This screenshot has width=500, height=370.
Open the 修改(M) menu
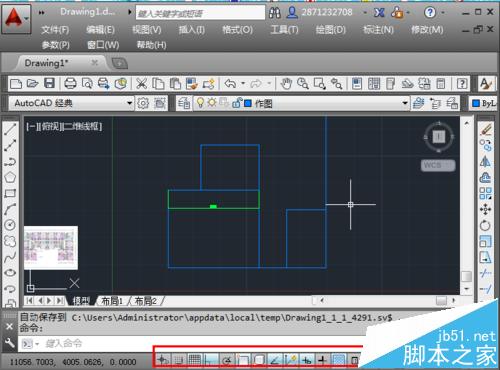(x=427, y=30)
